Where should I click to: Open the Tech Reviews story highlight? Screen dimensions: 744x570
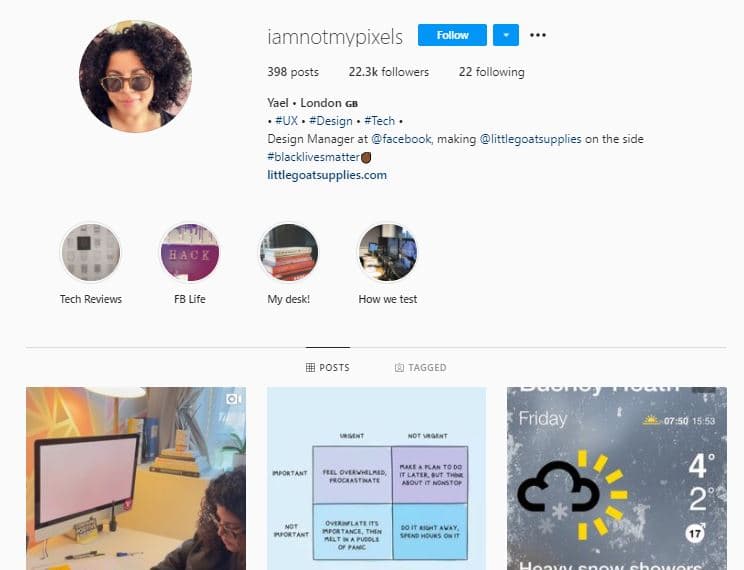(91, 252)
